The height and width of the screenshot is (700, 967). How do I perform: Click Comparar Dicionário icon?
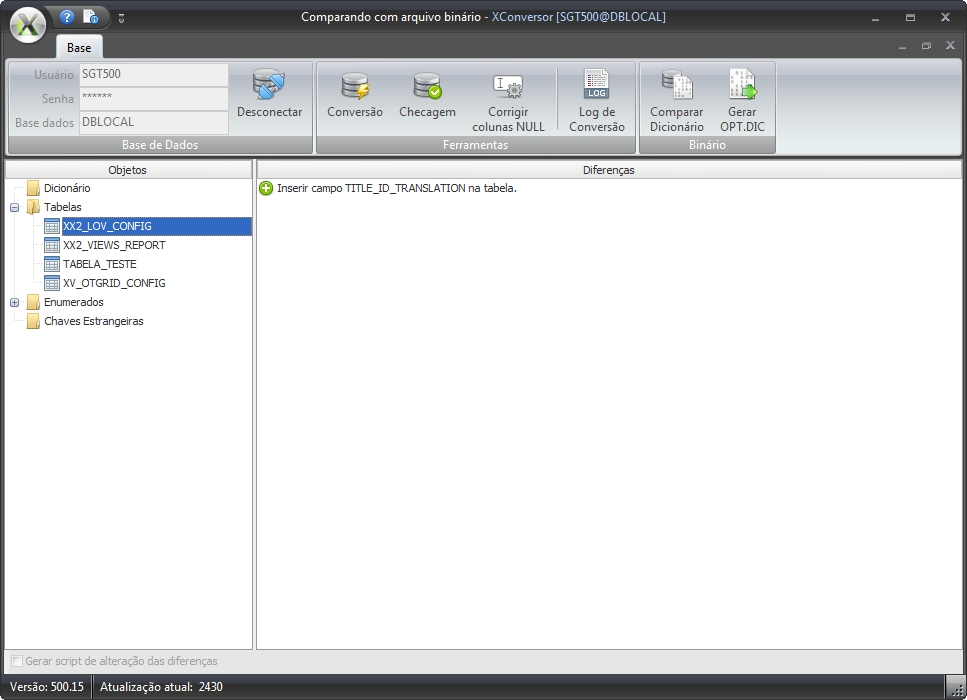676,87
